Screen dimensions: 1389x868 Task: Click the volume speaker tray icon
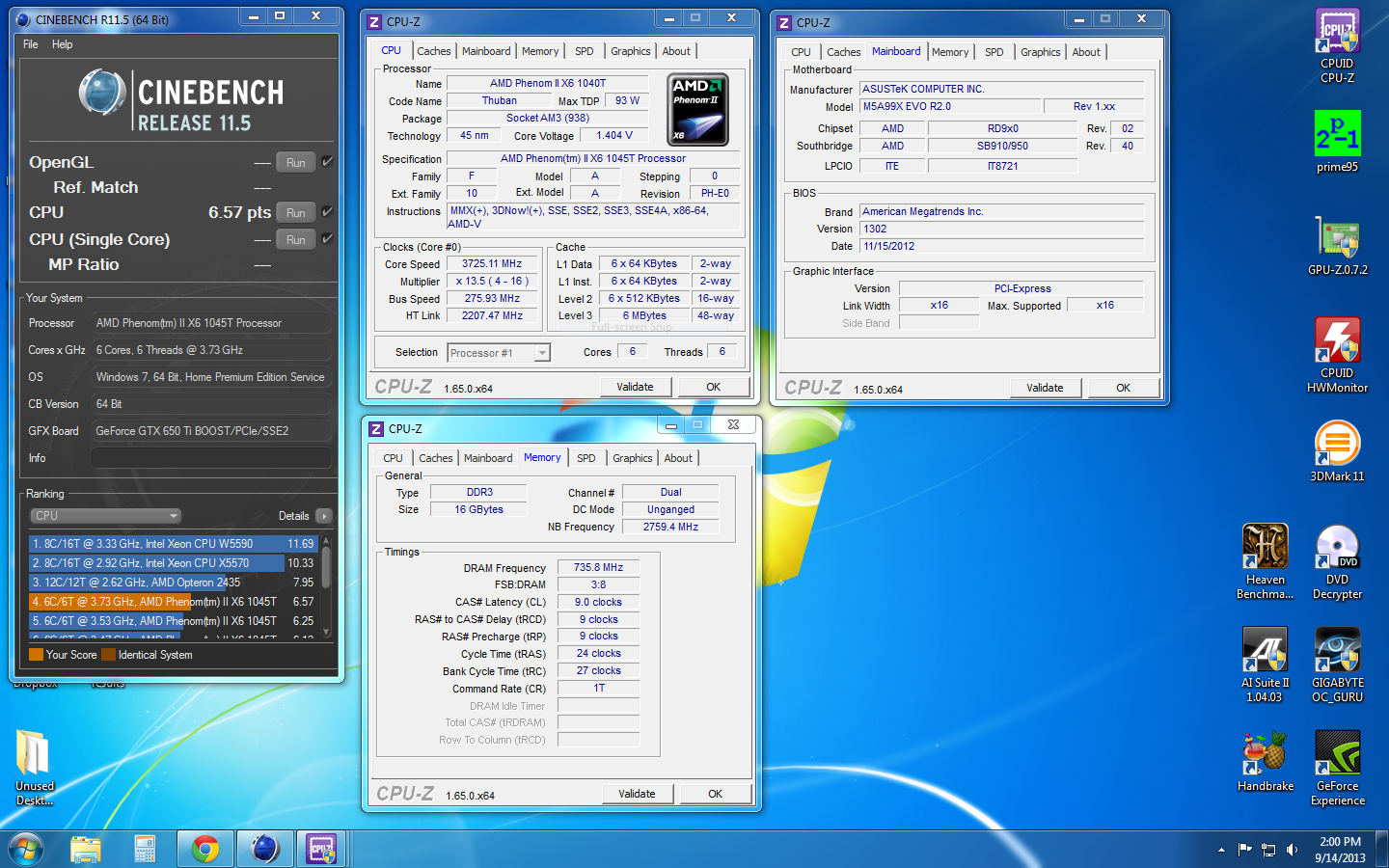(x=1292, y=850)
